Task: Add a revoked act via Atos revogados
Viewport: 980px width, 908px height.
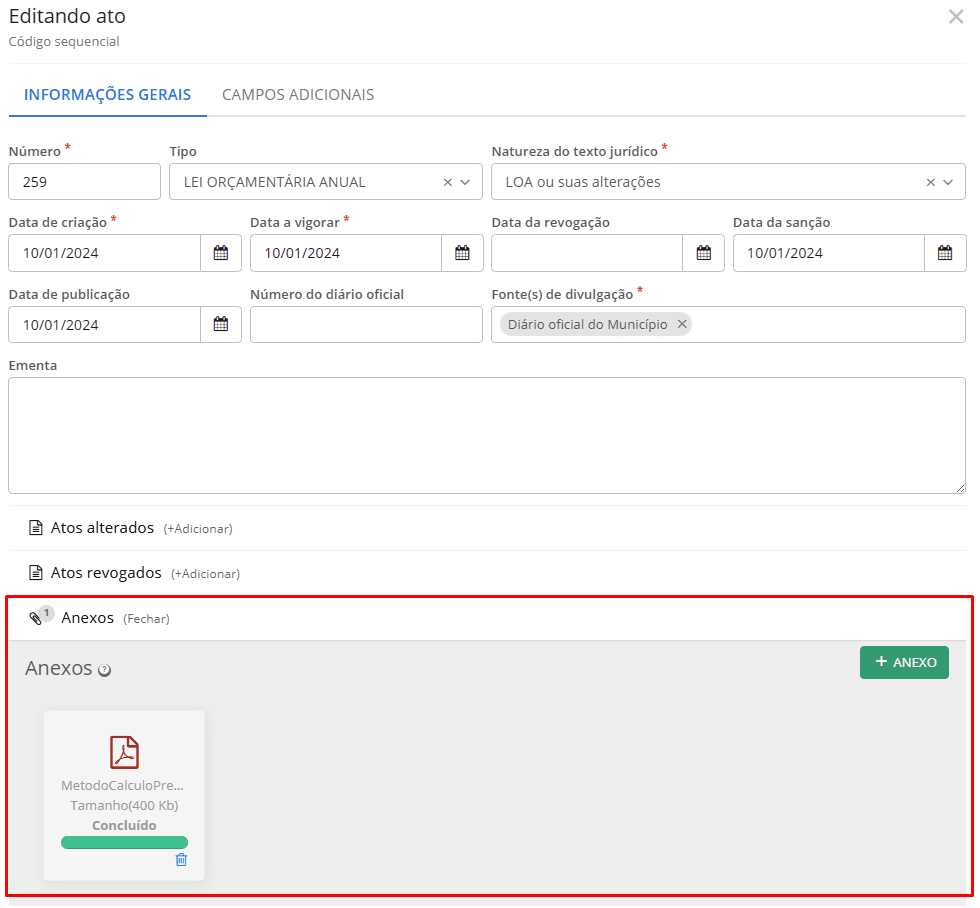Action: (x=205, y=574)
